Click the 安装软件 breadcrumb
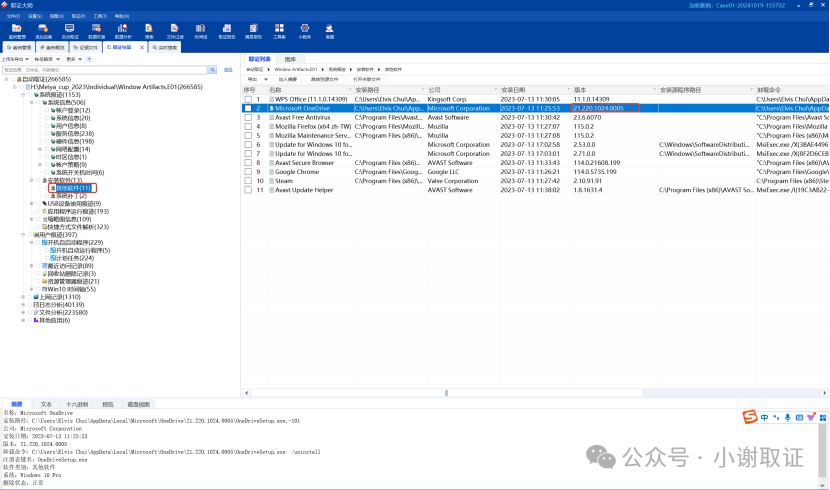830x490 pixels. (x=365, y=69)
